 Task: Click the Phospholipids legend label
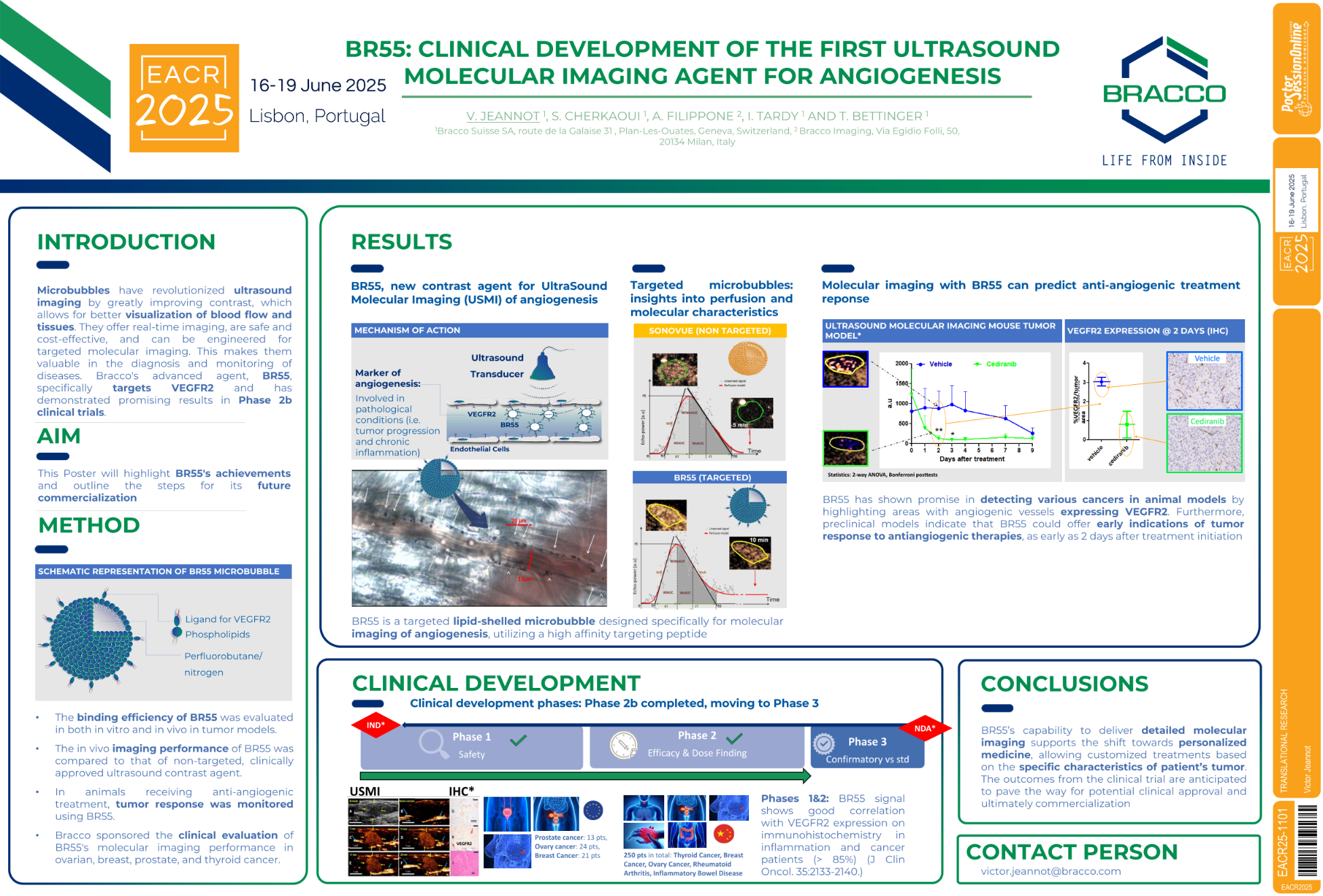point(218,634)
